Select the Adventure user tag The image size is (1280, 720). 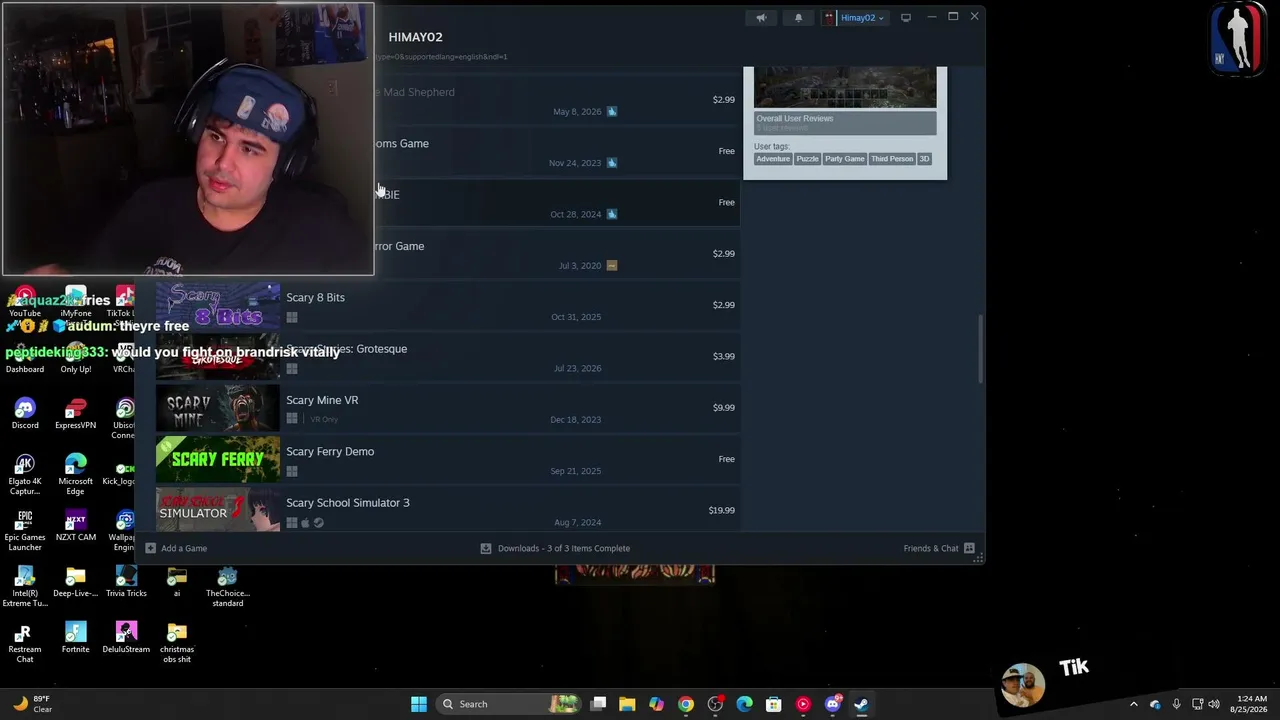pos(773,159)
